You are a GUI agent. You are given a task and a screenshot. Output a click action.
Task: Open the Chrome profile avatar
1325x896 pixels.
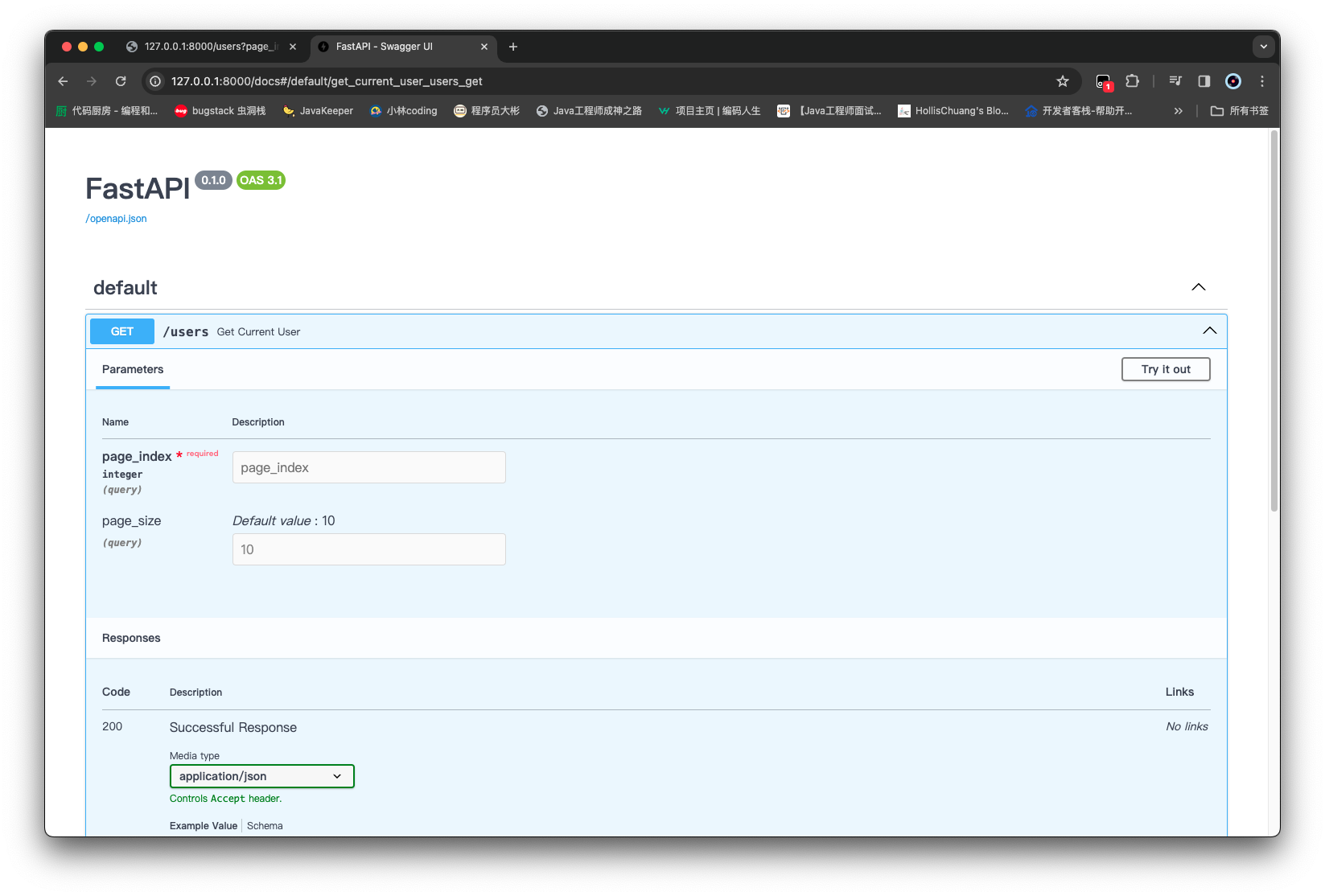(1233, 81)
